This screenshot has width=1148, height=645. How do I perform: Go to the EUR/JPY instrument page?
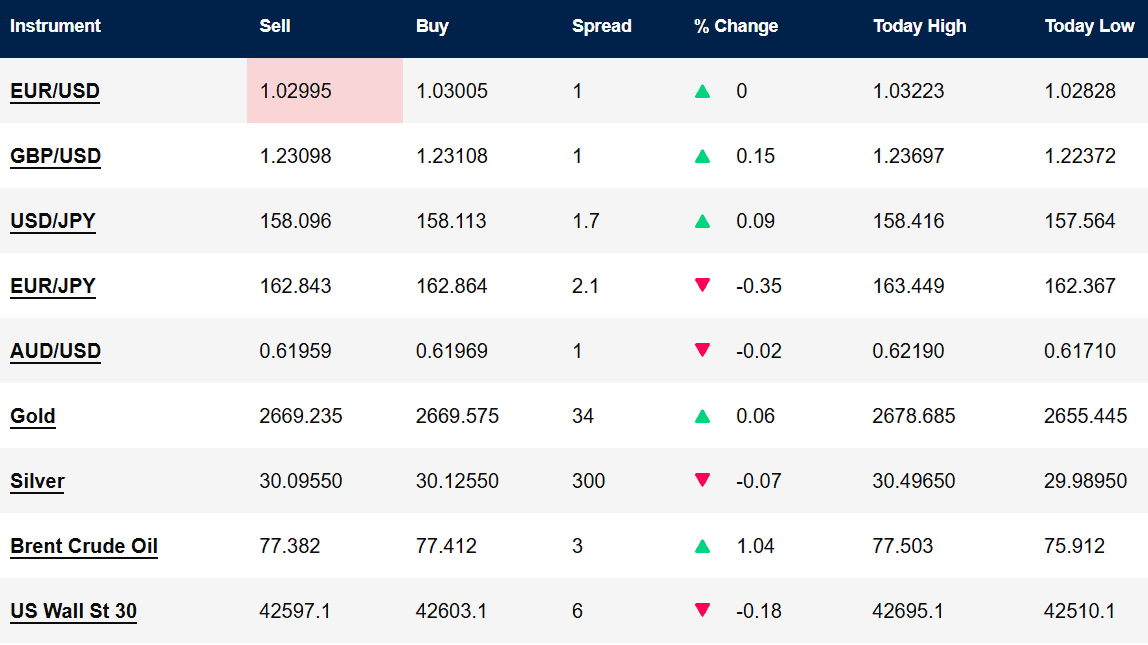tap(53, 286)
